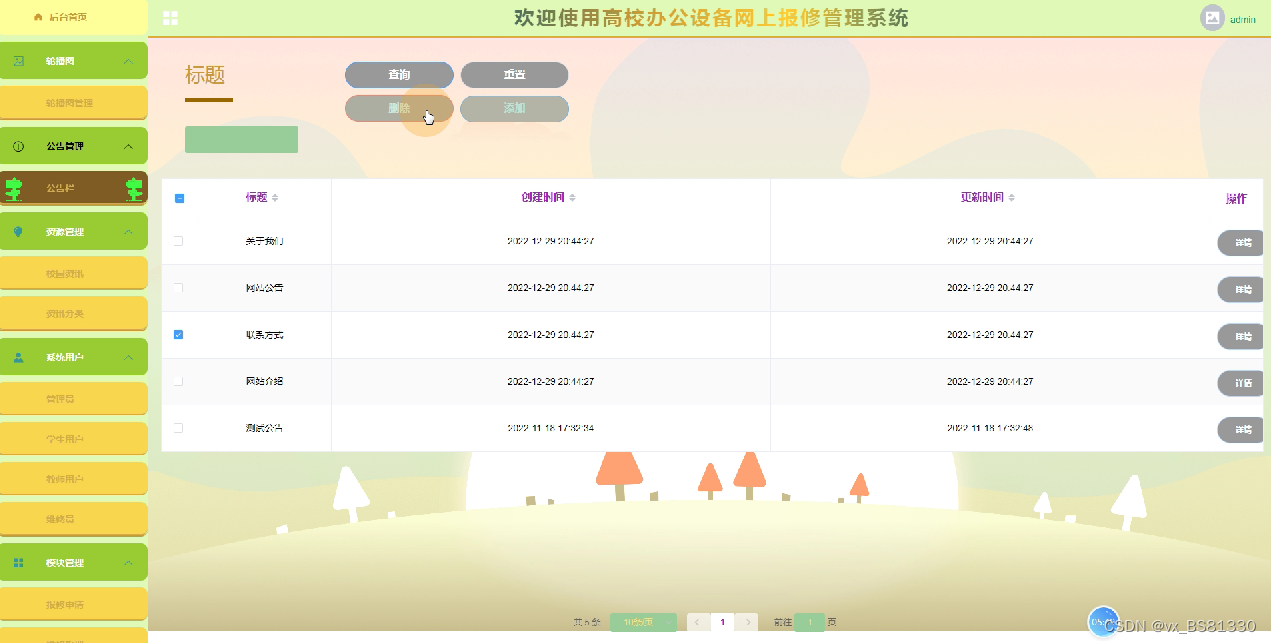Image resolution: width=1271 pixels, height=643 pixels.
Task: Go to next page arrow in pagination
Action: point(749,622)
